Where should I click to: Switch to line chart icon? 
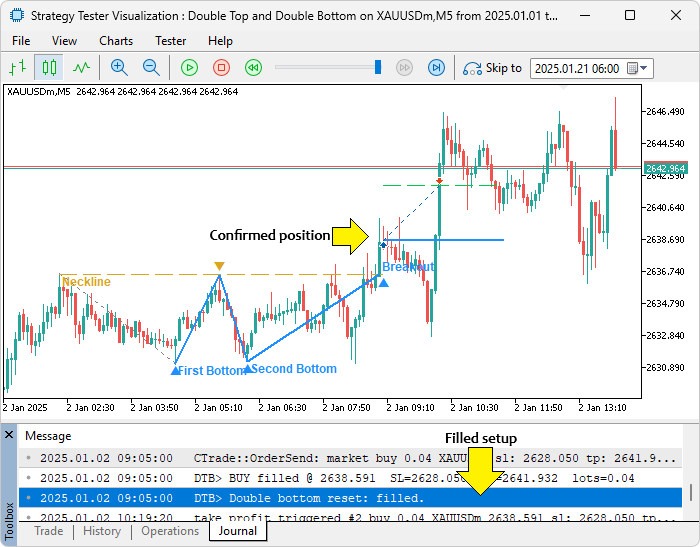point(82,68)
